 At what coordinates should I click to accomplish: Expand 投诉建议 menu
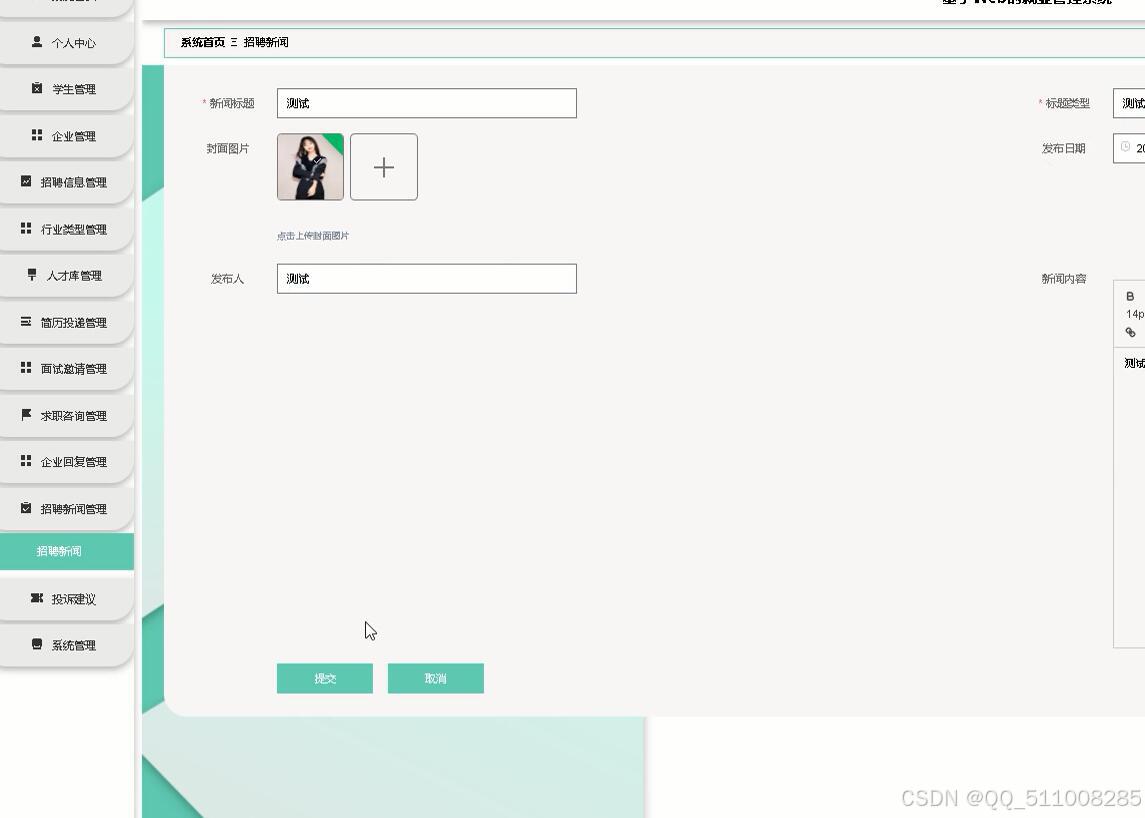66,599
